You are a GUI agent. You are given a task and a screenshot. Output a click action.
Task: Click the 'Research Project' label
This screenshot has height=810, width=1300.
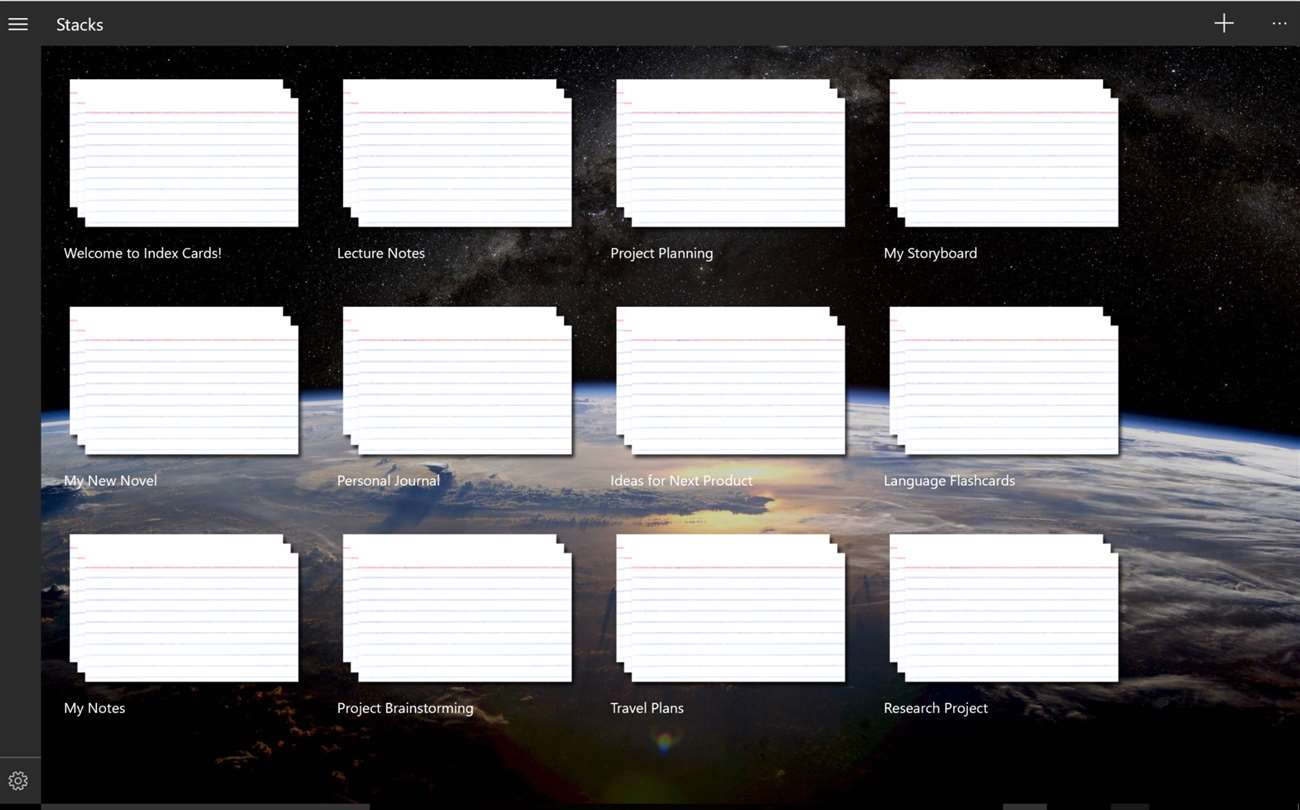coord(936,708)
